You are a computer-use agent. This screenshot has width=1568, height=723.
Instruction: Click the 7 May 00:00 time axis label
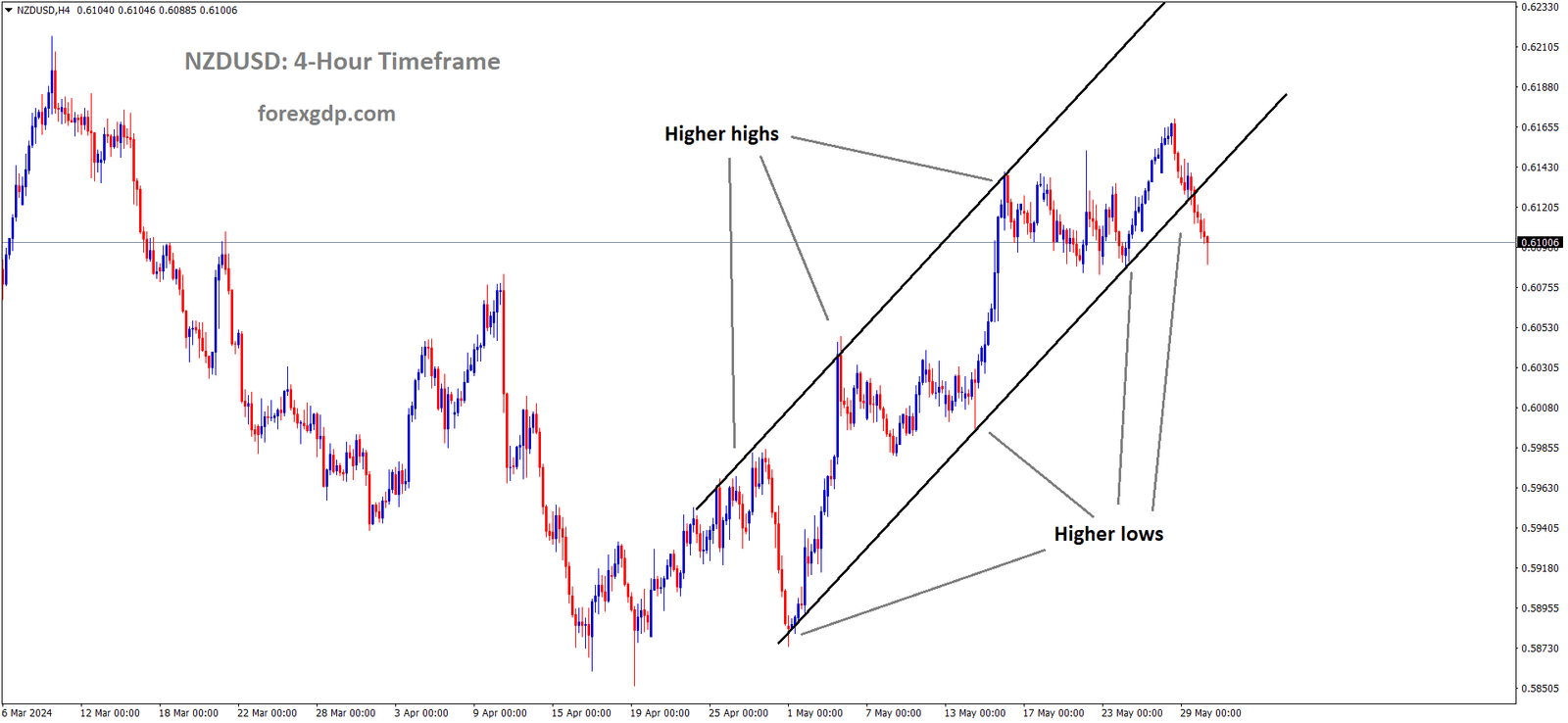pyautogui.click(x=893, y=712)
